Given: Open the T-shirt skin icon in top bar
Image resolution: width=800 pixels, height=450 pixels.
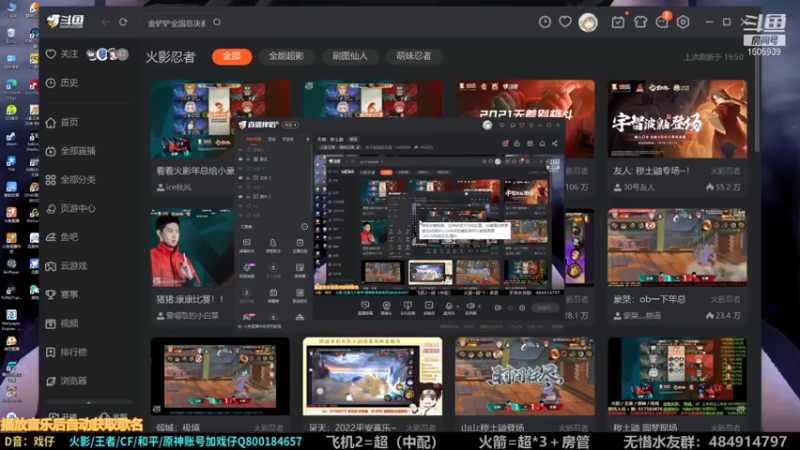Looking at the screenshot, I should pos(640,22).
